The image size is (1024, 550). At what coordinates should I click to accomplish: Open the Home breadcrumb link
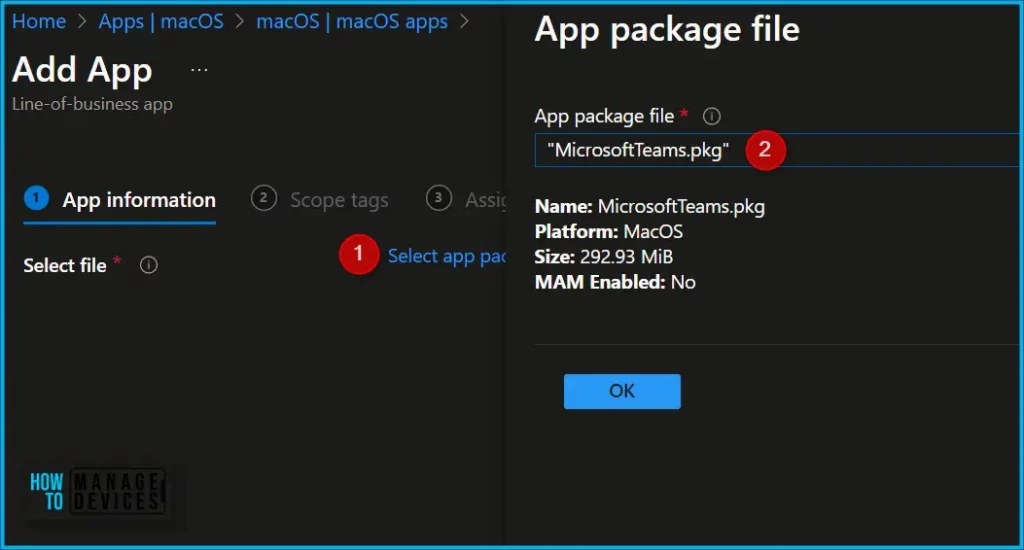pos(39,22)
